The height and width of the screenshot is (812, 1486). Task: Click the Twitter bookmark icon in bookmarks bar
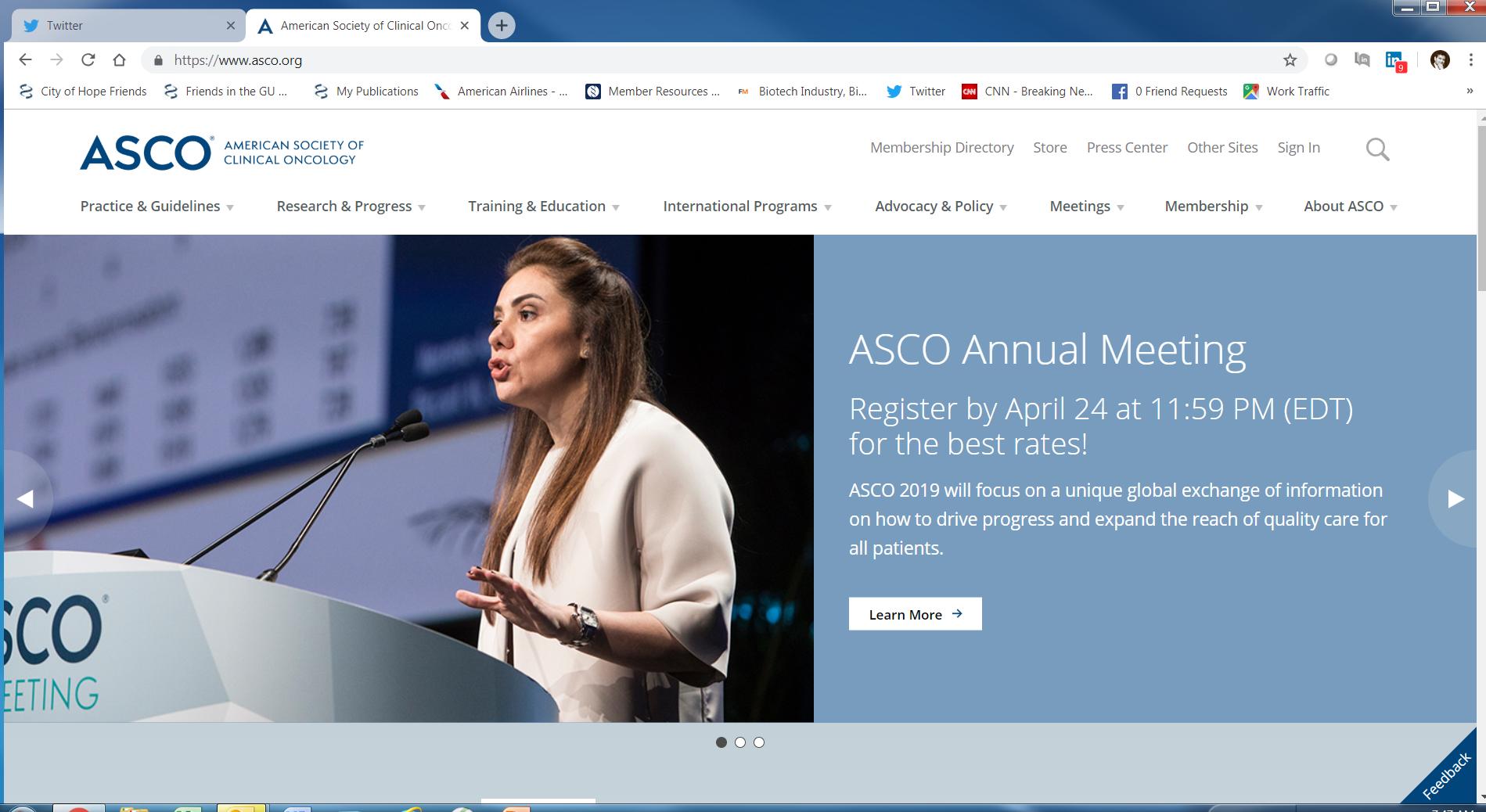click(x=894, y=92)
